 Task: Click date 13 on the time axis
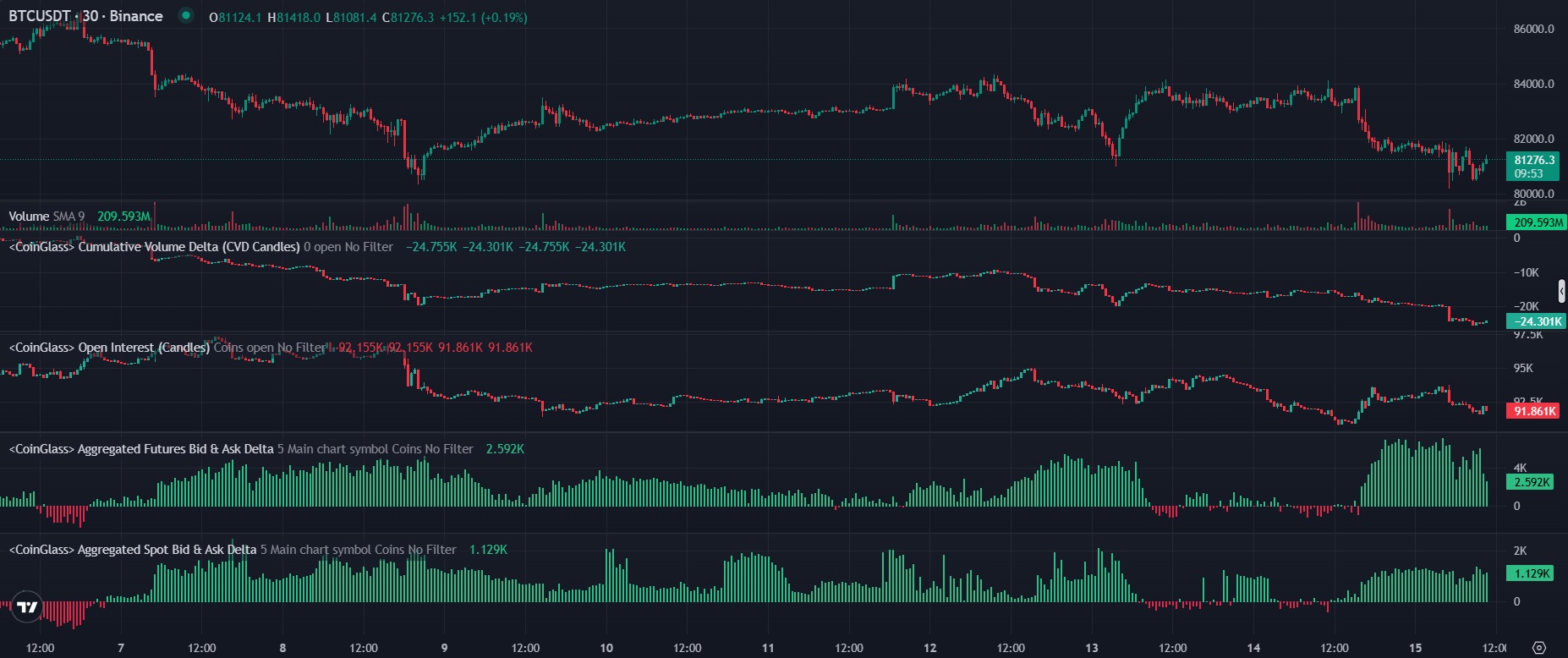[1092, 648]
